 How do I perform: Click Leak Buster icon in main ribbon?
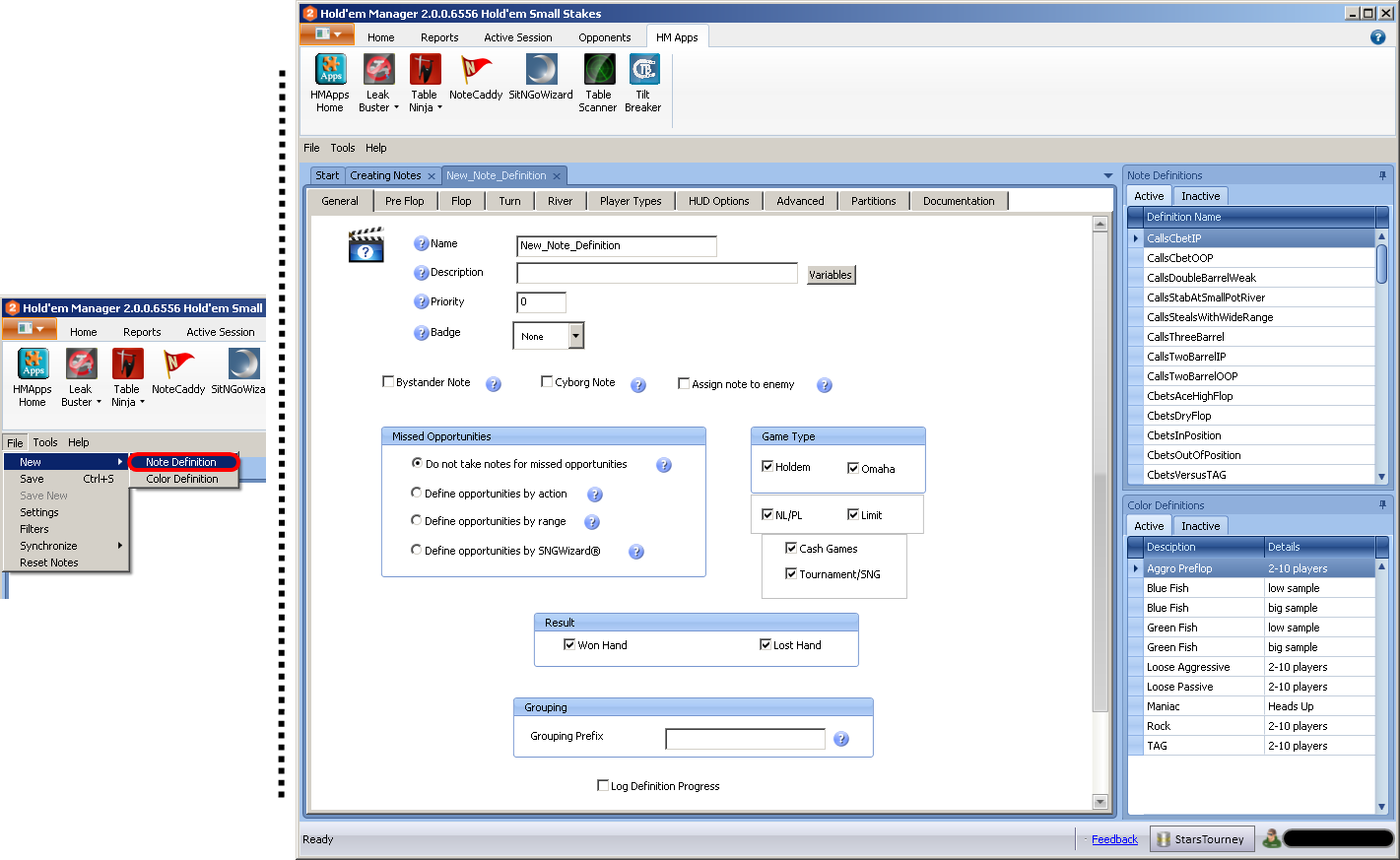point(379,71)
